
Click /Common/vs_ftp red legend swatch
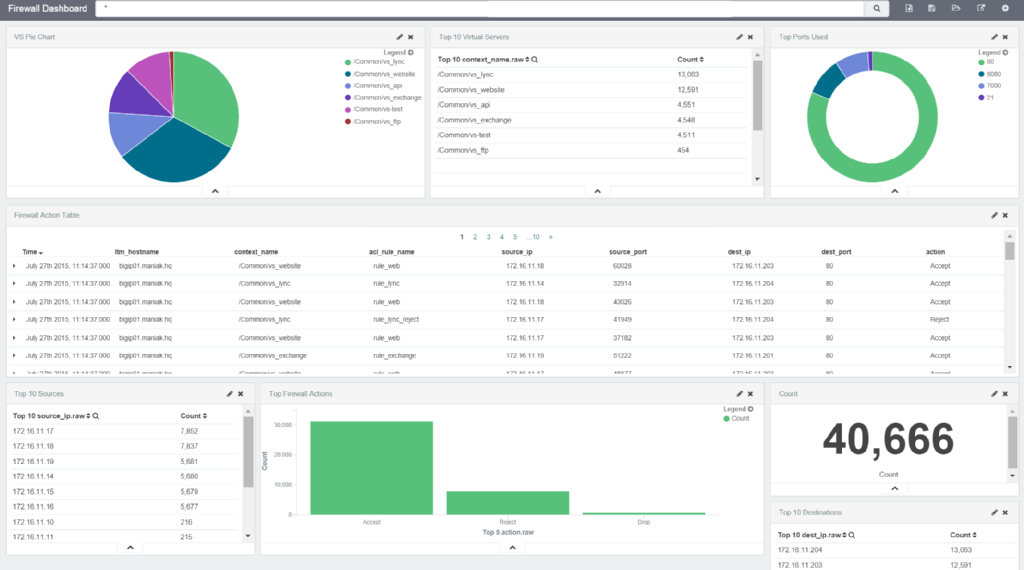point(347,121)
